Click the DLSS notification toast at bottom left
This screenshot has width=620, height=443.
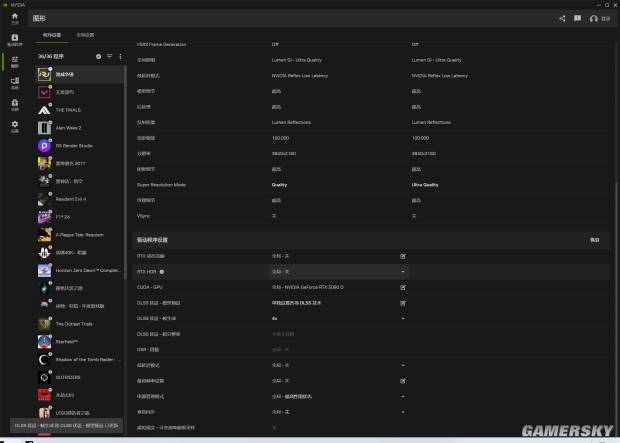(x=66, y=426)
